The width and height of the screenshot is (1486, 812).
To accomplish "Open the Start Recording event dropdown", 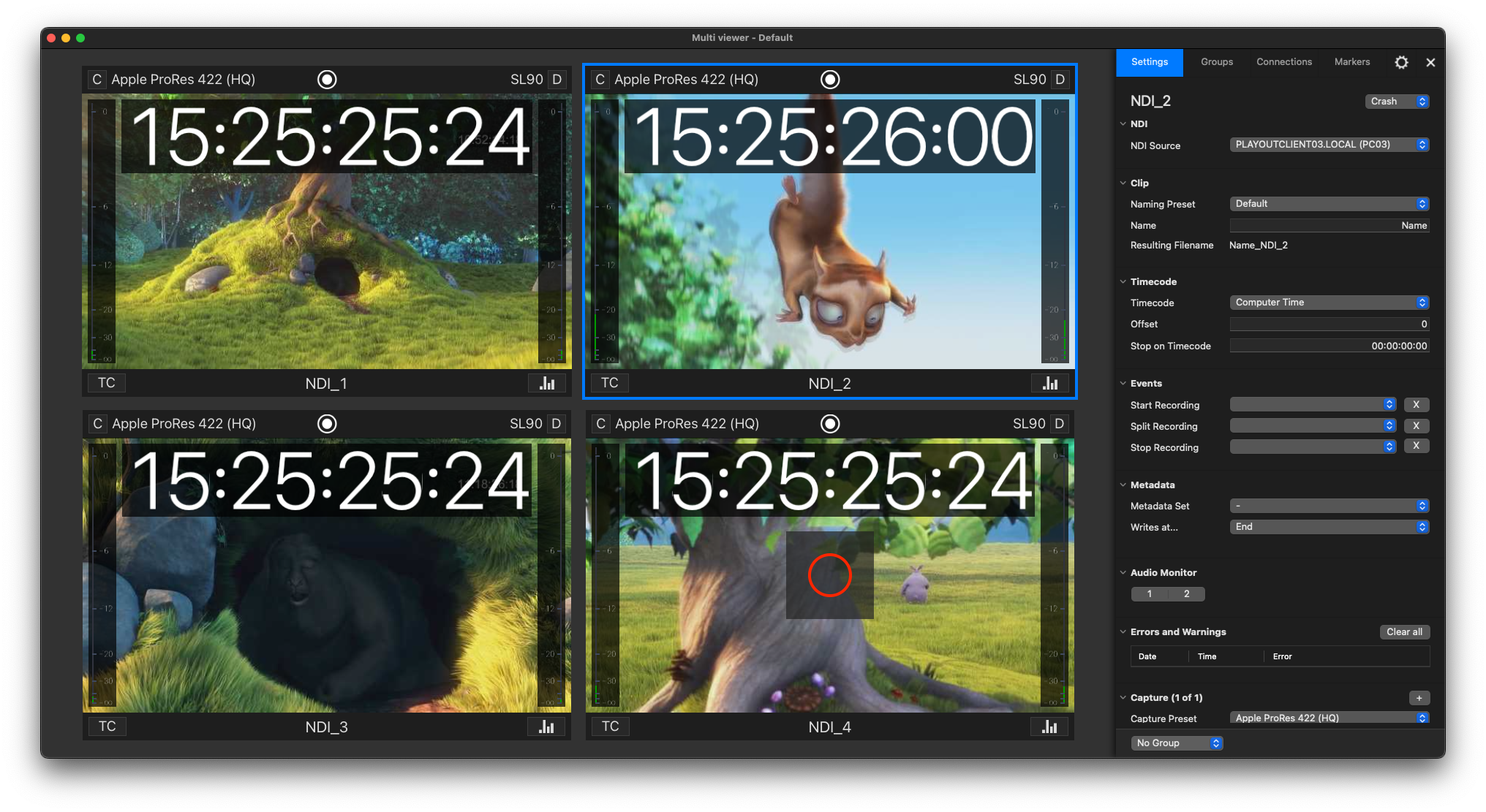I will pos(1313,405).
